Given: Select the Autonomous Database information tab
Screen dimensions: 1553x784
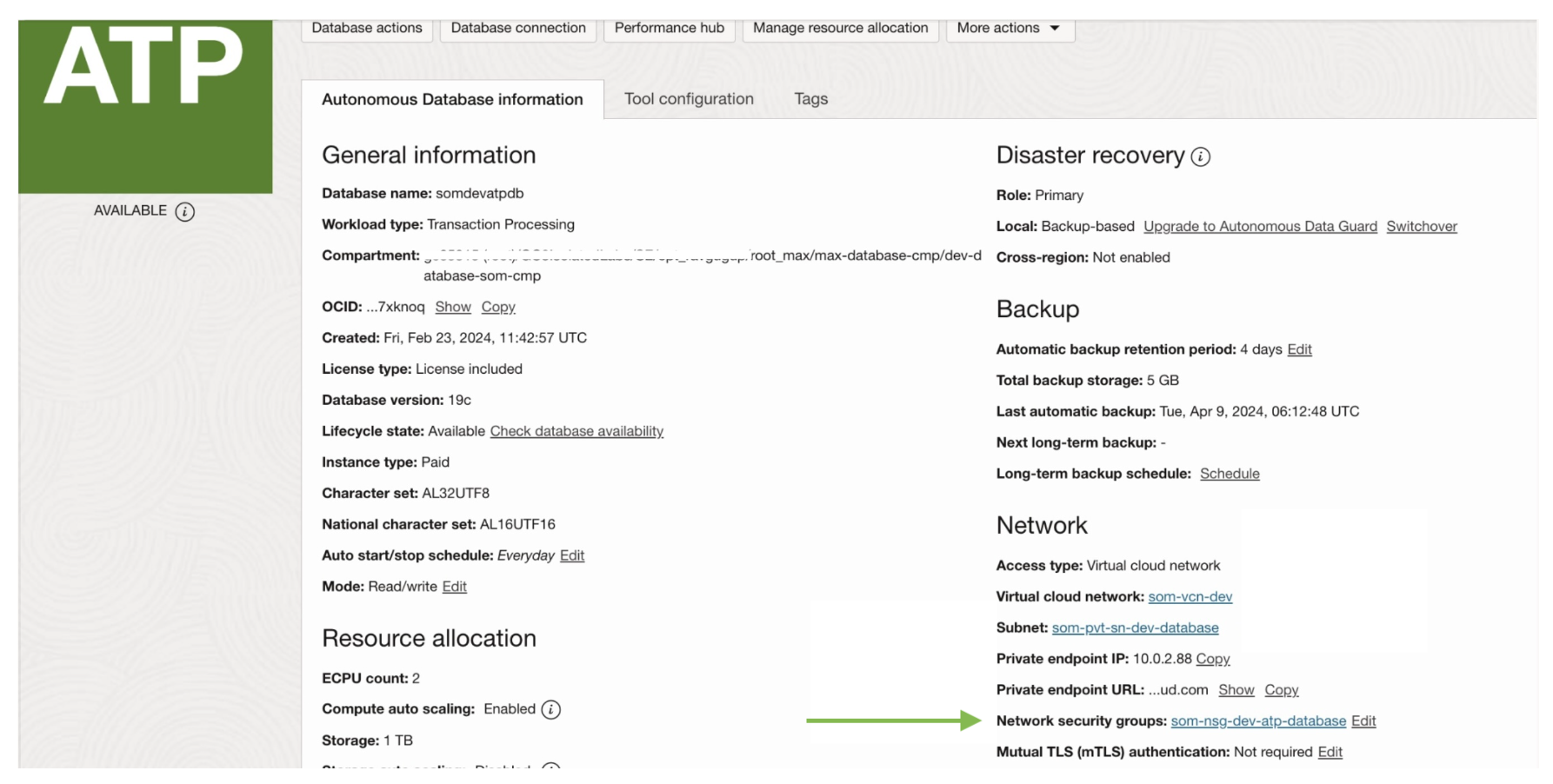Looking at the screenshot, I should (x=452, y=99).
